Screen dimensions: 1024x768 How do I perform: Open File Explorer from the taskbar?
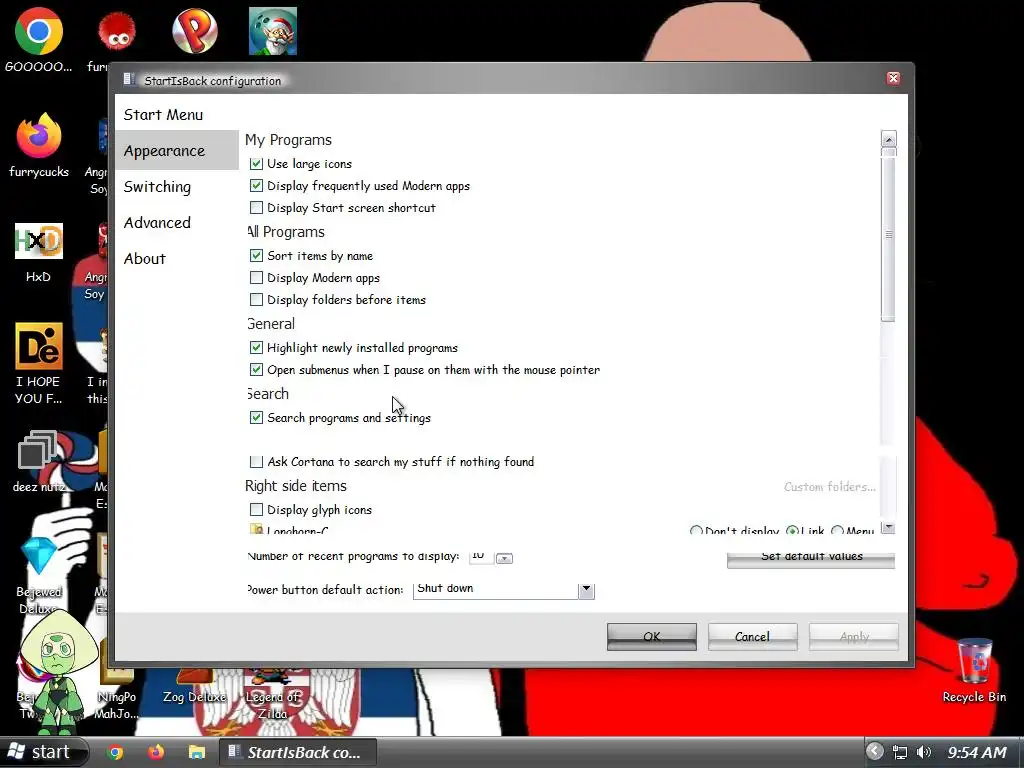pos(197,752)
